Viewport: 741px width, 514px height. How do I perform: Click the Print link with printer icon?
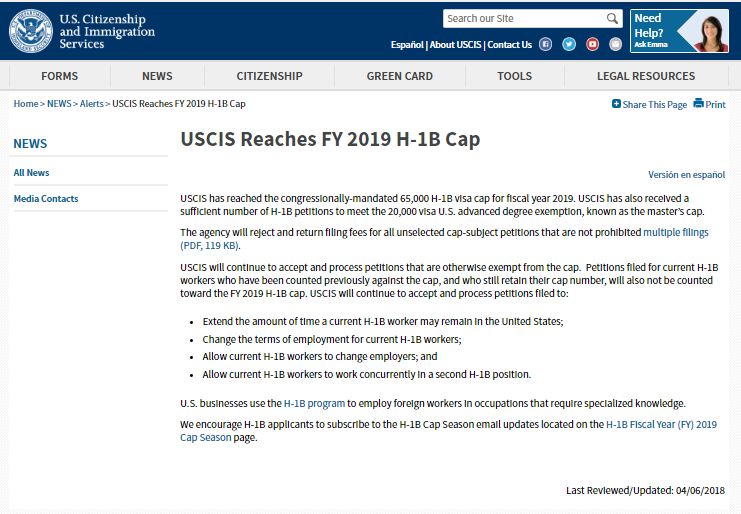coord(710,104)
